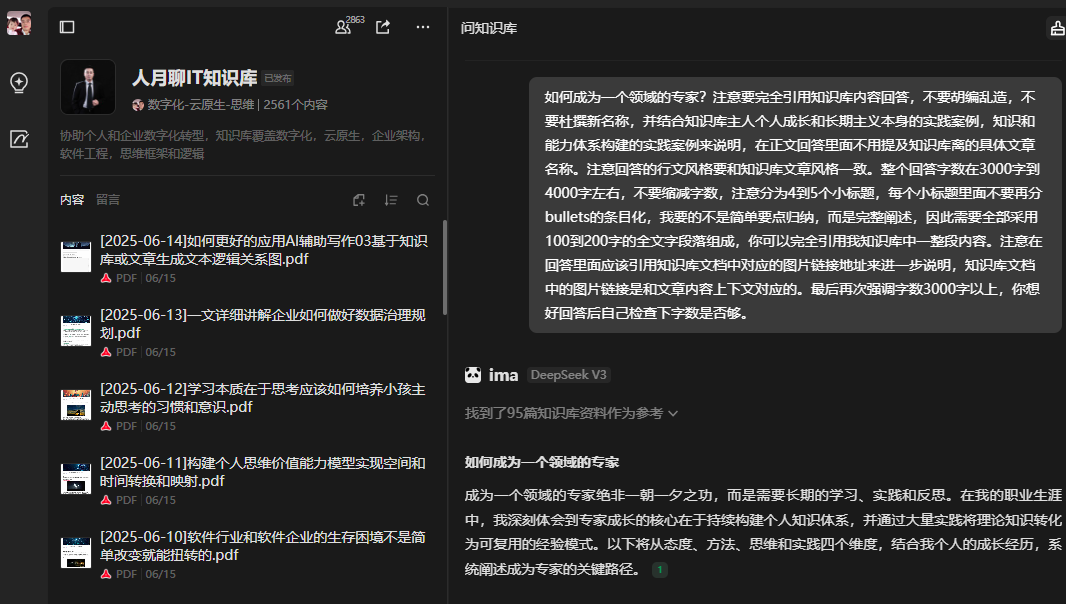This screenshot has height=604, width=1066.
Task: Open the compose/edit icon in left rail
Action: [18, 140]
